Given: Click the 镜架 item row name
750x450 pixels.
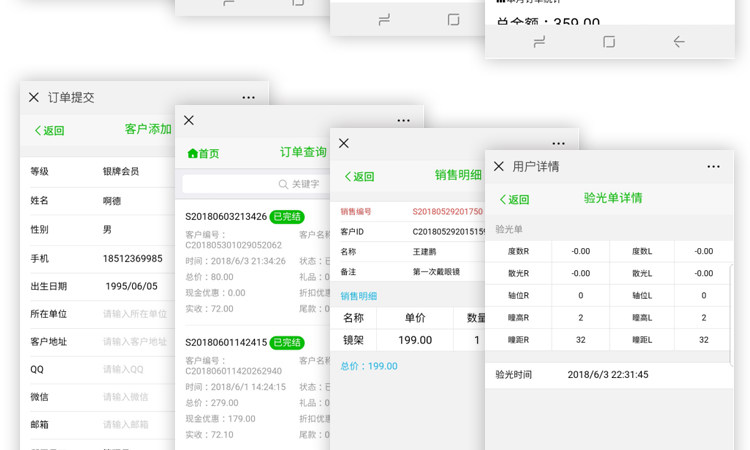Looking at the screenshot, I should [x=353, y=340].
